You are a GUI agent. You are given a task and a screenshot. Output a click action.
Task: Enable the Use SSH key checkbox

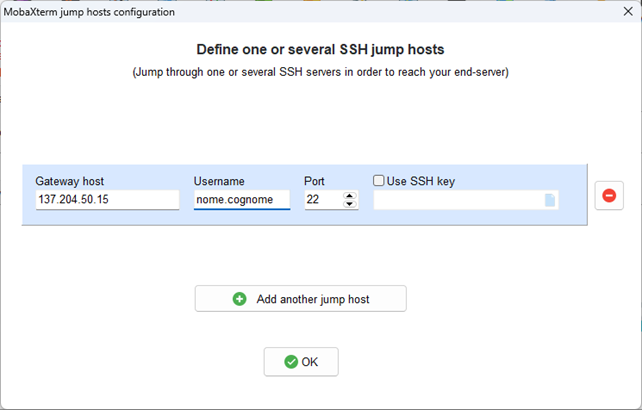[379, 181]
